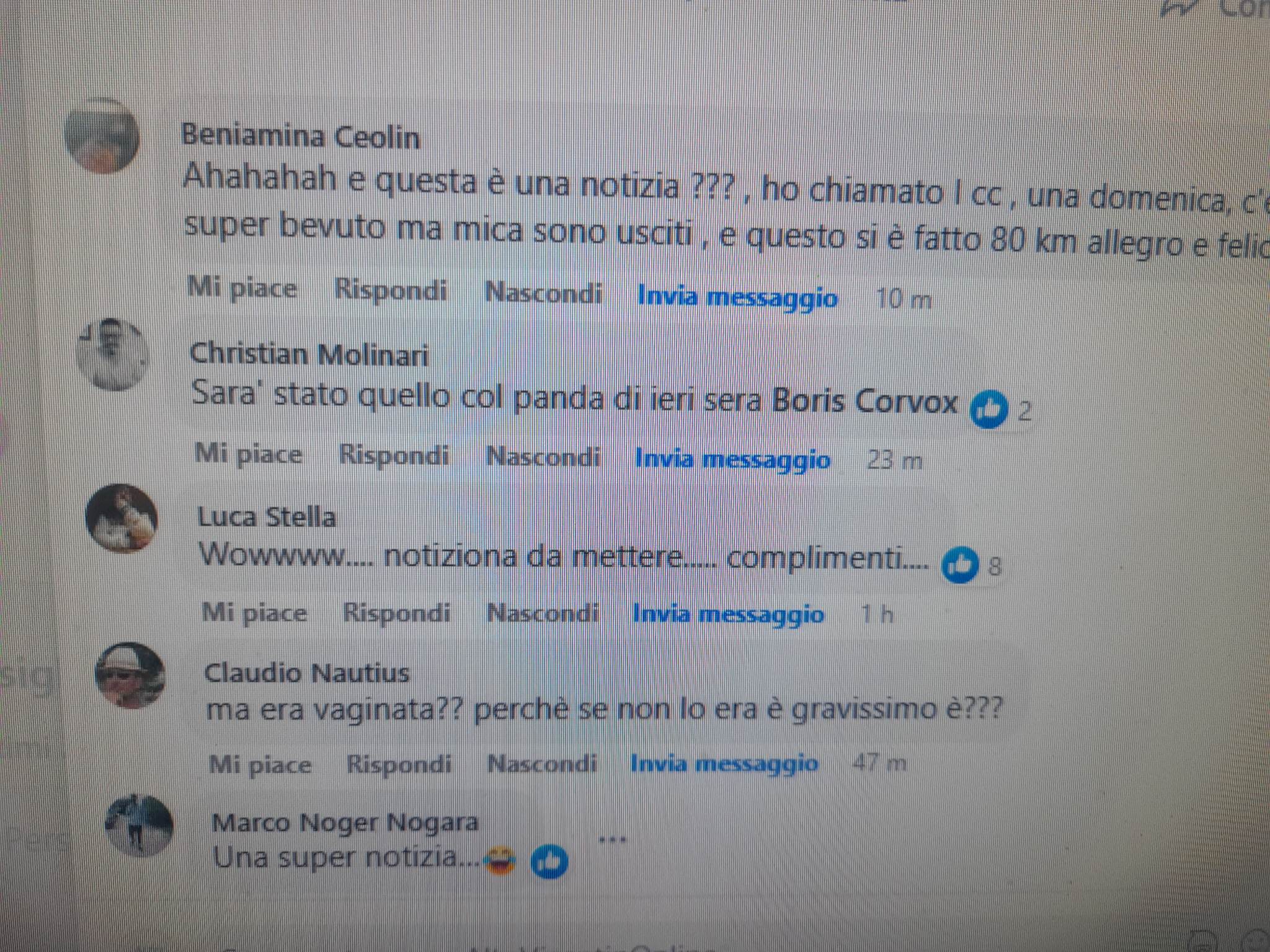Click the 47 m timestamp on Claudio's comment
Viewport: 1270px width, 952px height.
(x=879, y=762)
